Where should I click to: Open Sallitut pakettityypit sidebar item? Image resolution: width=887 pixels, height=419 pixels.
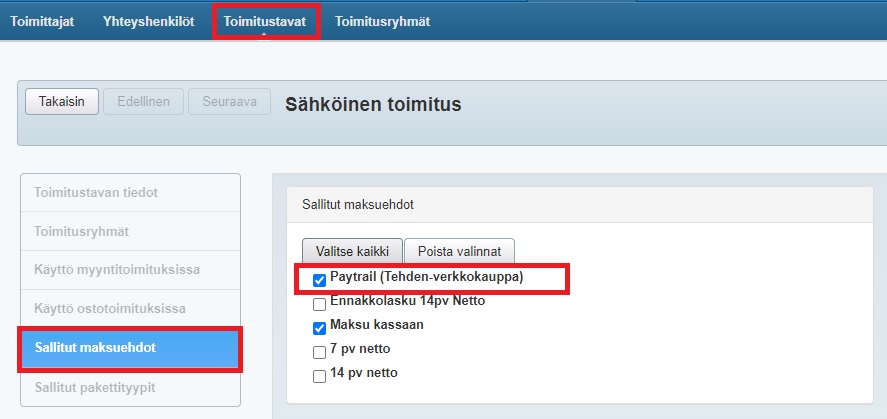click(x=131, y=388)
